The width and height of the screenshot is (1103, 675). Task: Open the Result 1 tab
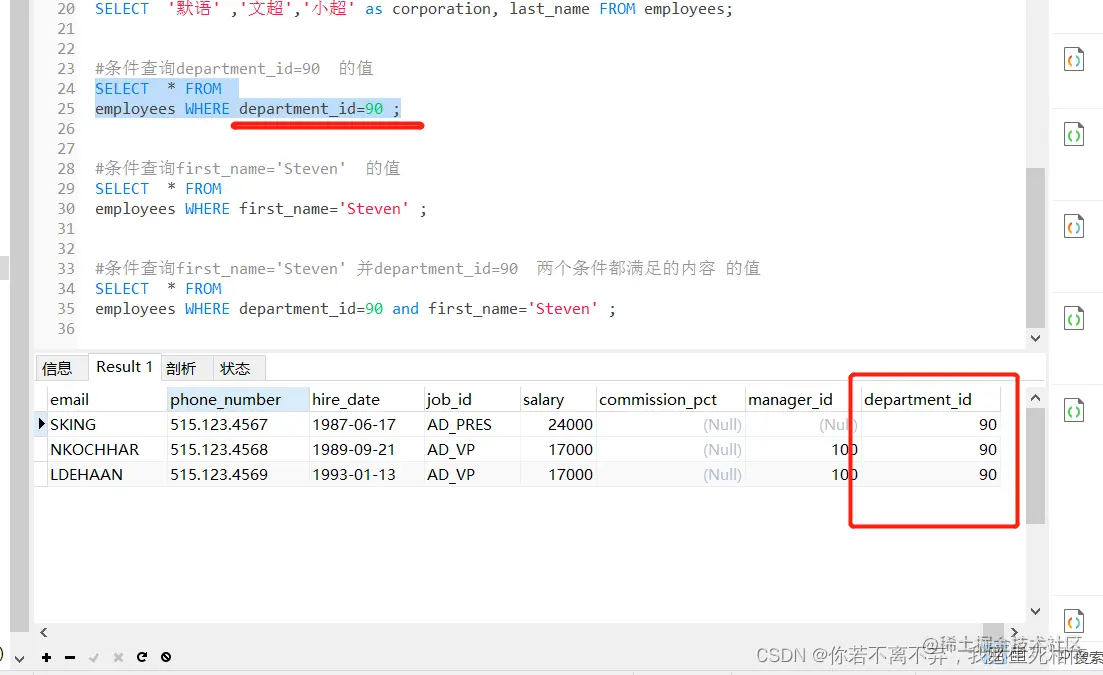tap(124, 366)
